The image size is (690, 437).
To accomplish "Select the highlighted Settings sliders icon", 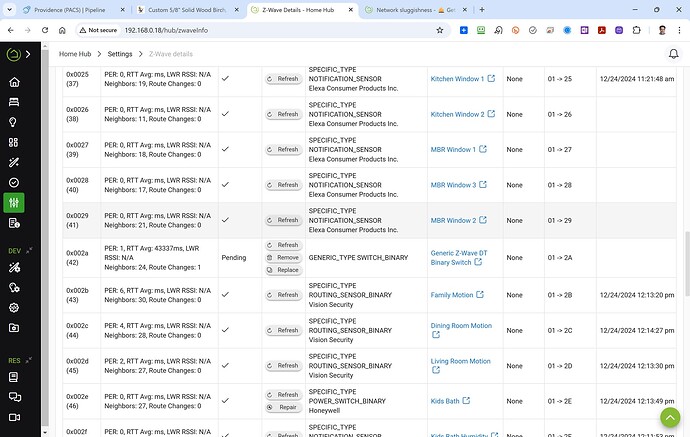I will coord(14,203).
